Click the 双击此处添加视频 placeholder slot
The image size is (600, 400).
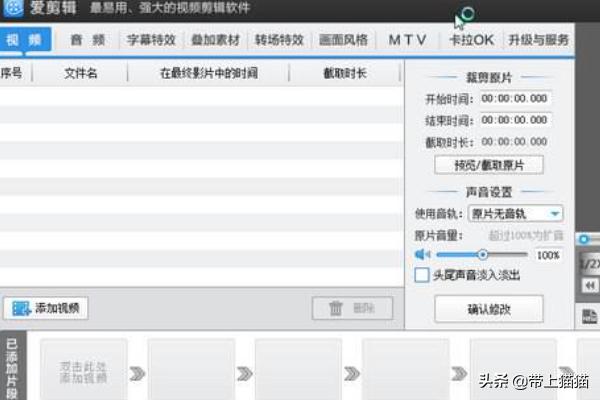(x=84, y=373)
